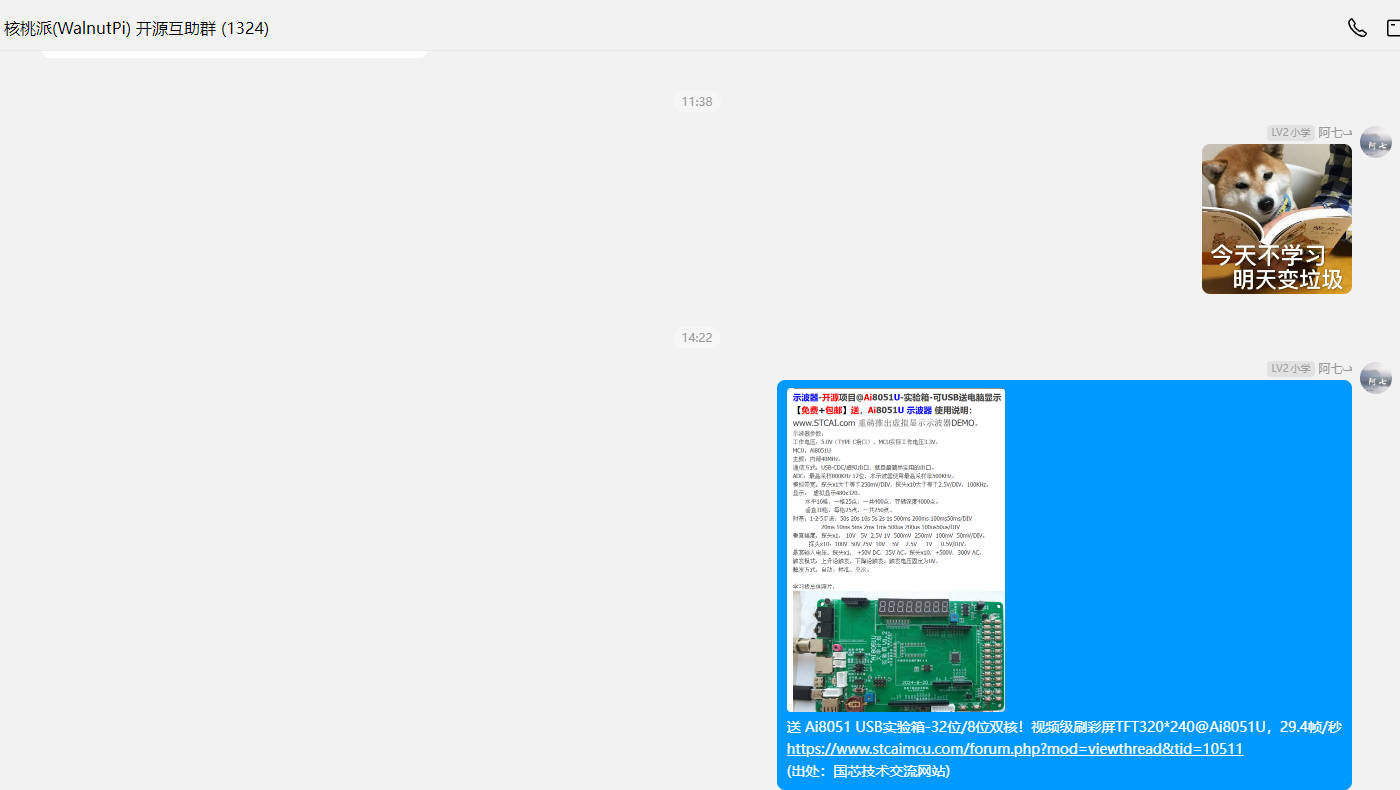Click the partly visible icon beside the phone
Screen dimensions: 1400x790
coord(1392,28)
